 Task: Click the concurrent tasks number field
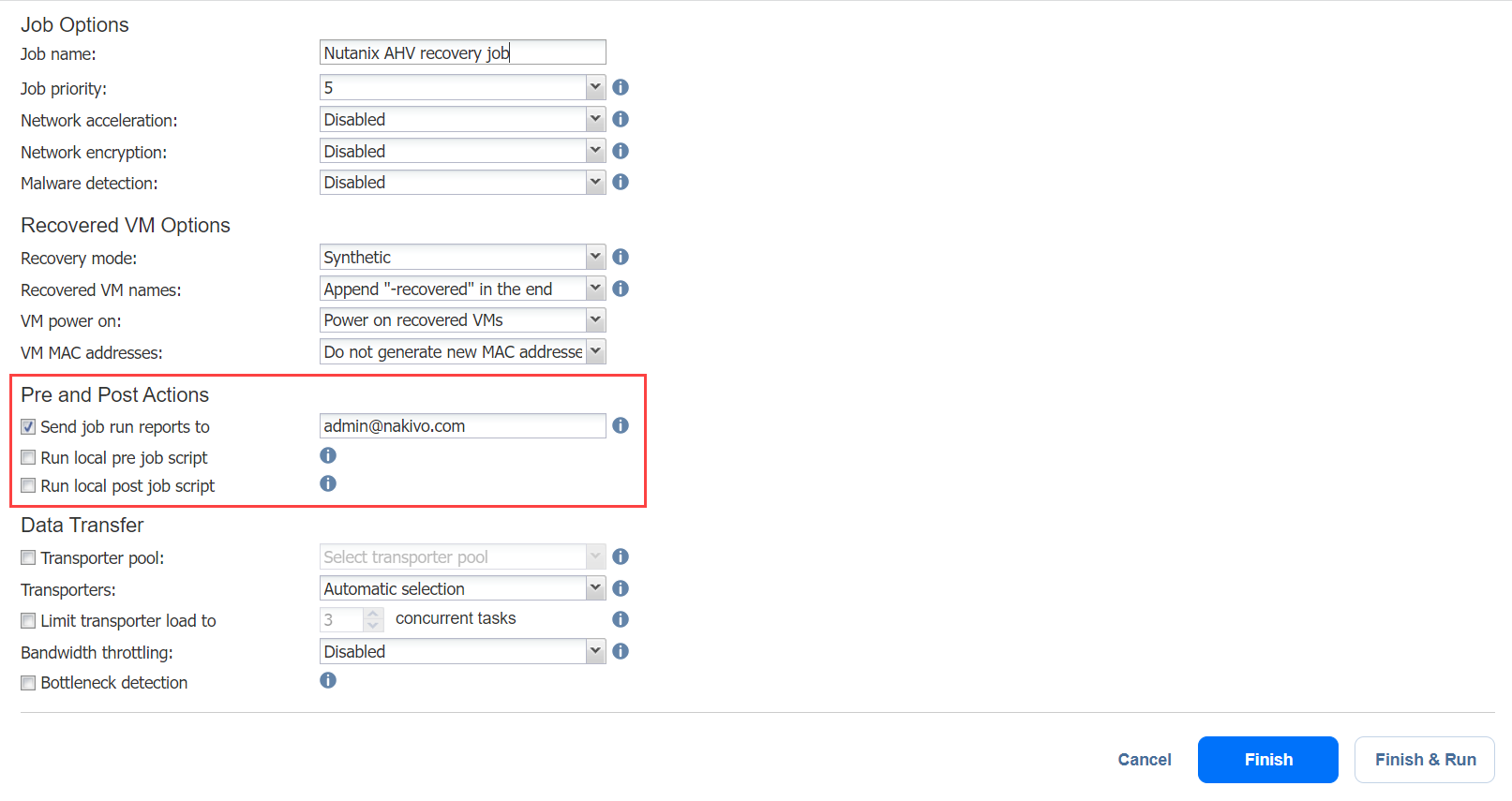click(x=341, y=619)
